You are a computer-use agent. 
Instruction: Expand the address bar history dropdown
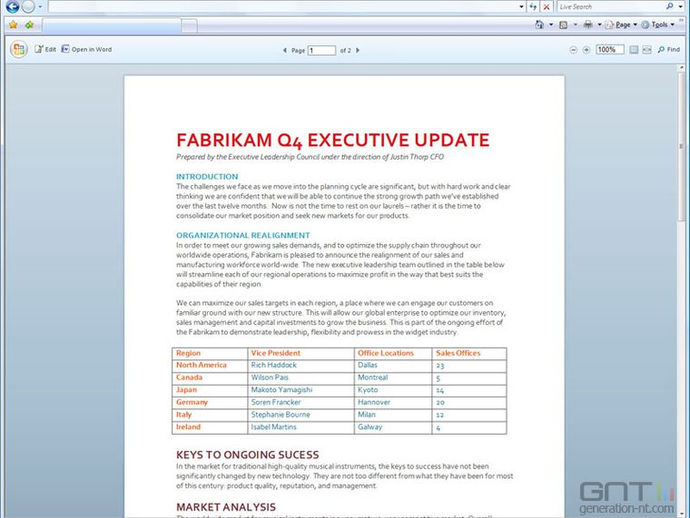(x=521, y=7)
